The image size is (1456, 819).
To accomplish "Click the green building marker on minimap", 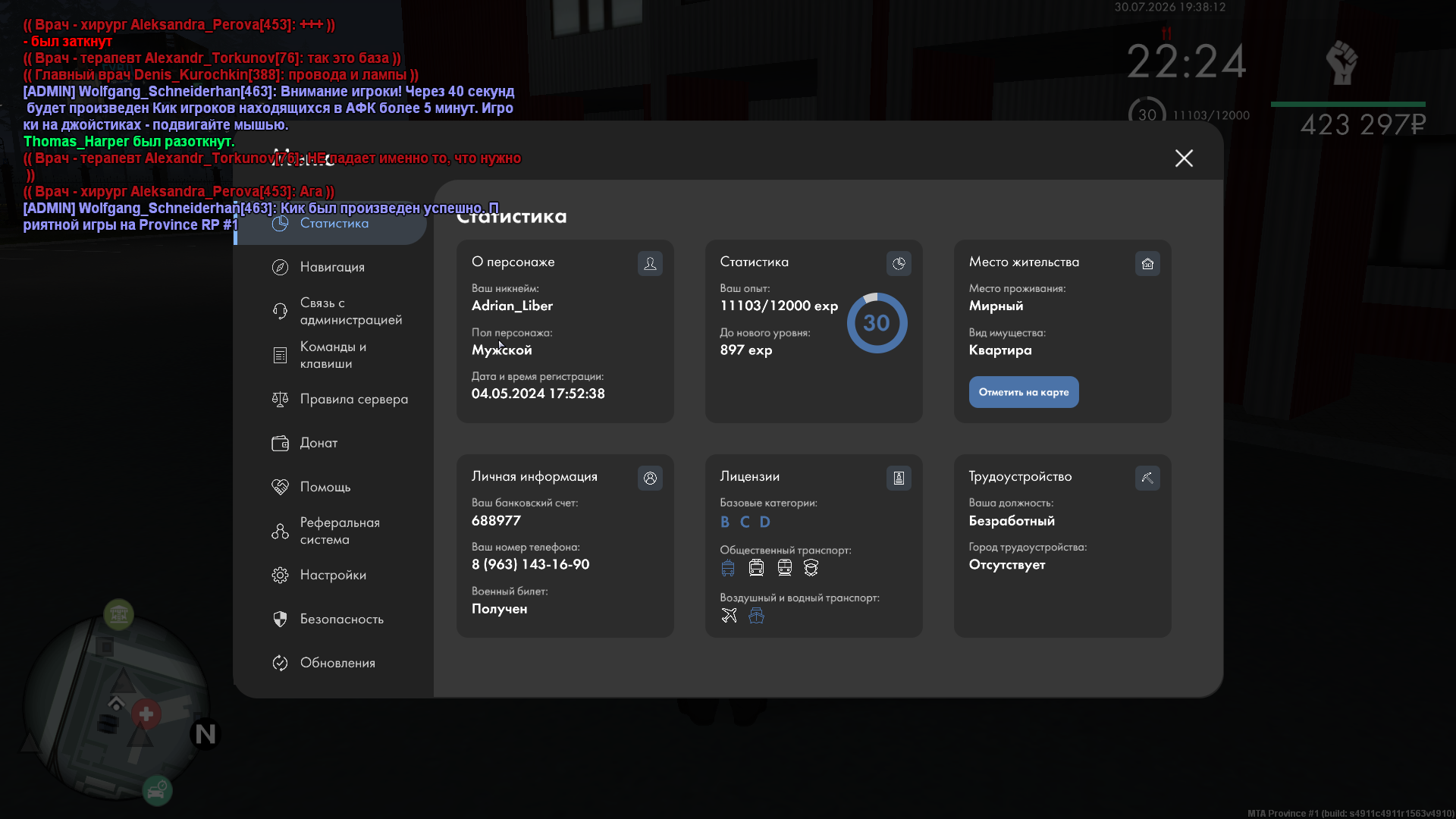I will coord(118,614).
